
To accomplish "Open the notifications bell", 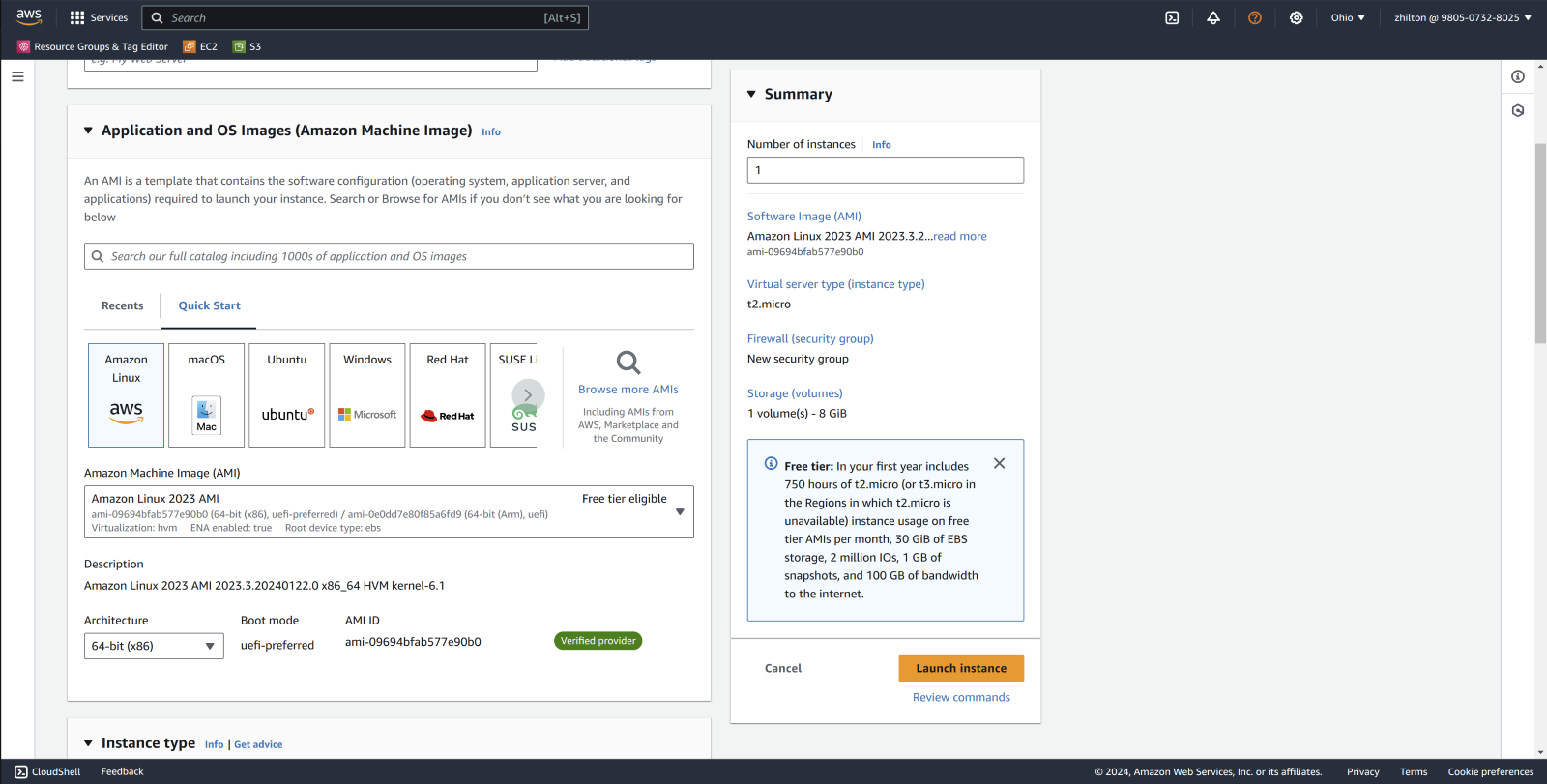I will pyautogui.click(x=1213, y=17).
